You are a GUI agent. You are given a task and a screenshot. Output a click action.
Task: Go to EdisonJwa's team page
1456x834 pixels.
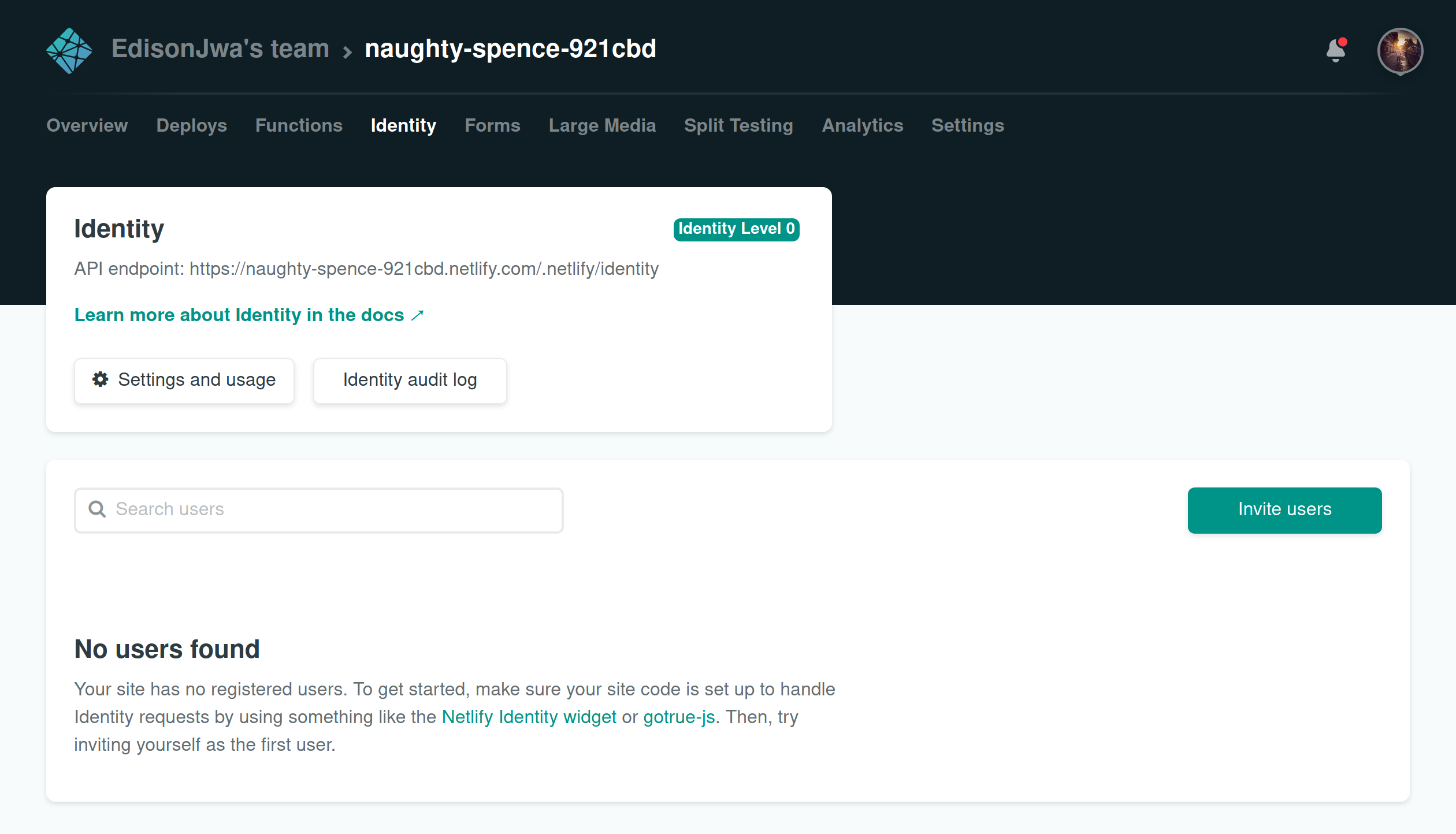point(220,49)
